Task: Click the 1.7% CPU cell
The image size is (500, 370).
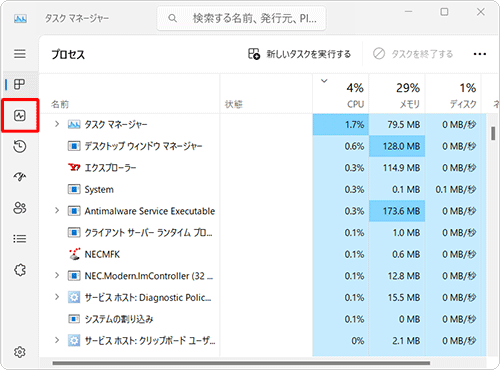Action: tap(341, 124)
